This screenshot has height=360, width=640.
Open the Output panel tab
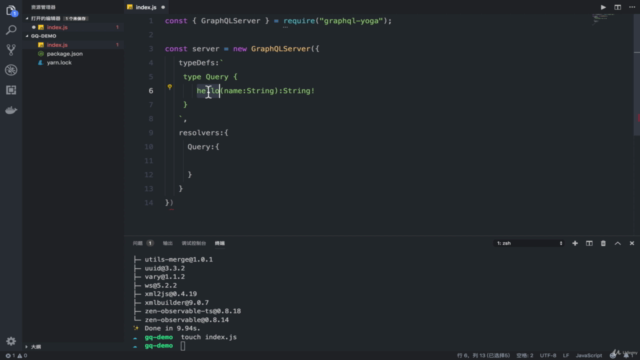(x=168, y=243)
